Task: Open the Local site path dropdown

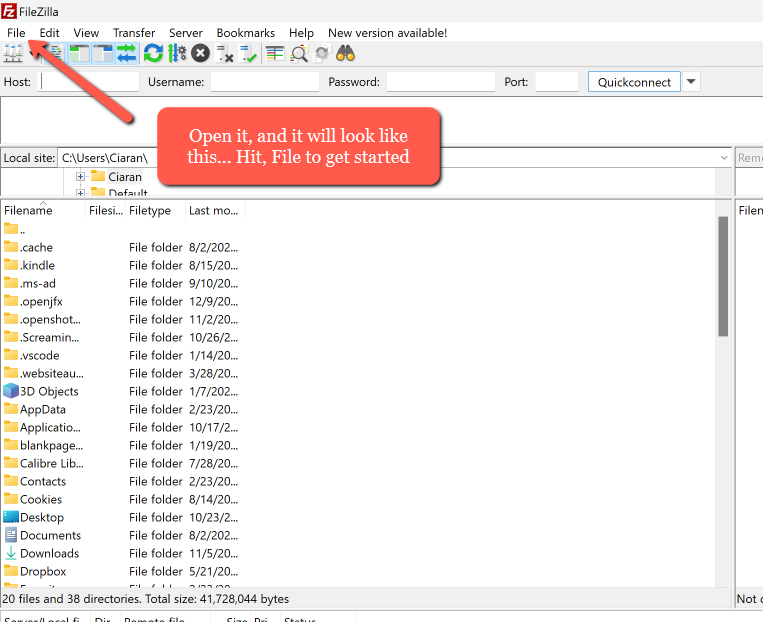Action: tap(724, 158)
